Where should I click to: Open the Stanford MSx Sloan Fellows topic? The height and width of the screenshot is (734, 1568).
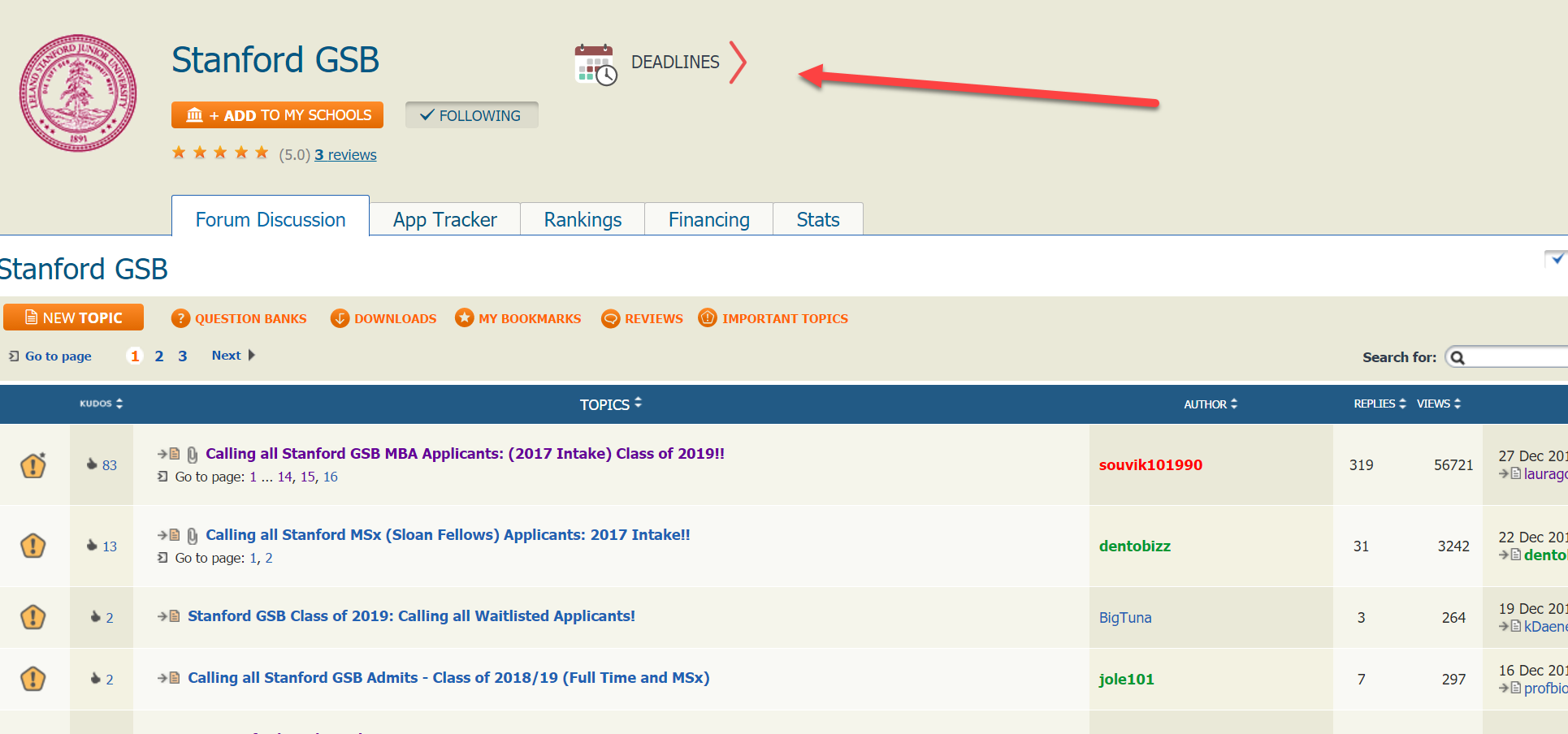448,534
